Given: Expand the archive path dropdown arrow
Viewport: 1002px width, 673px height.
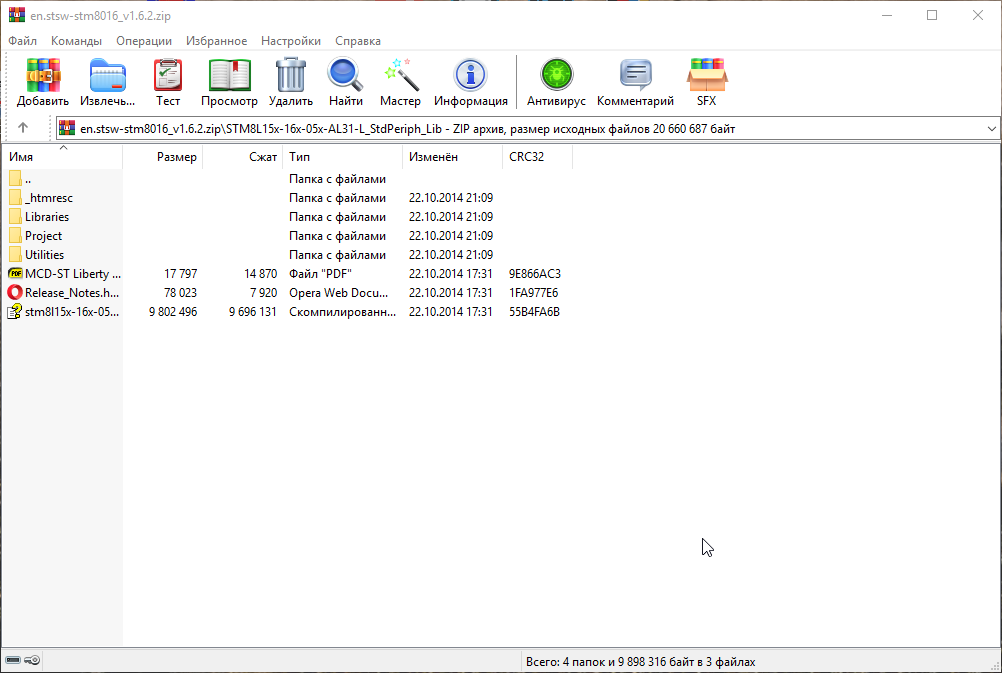Looking at the screenshot, I should [991, 128].
